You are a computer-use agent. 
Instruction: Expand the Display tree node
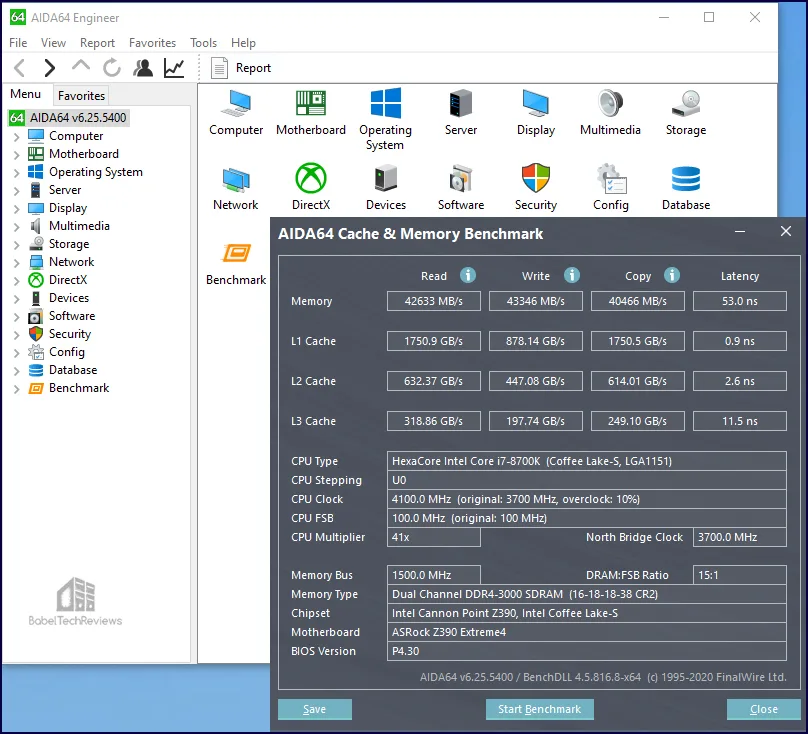tap(16, 209)
